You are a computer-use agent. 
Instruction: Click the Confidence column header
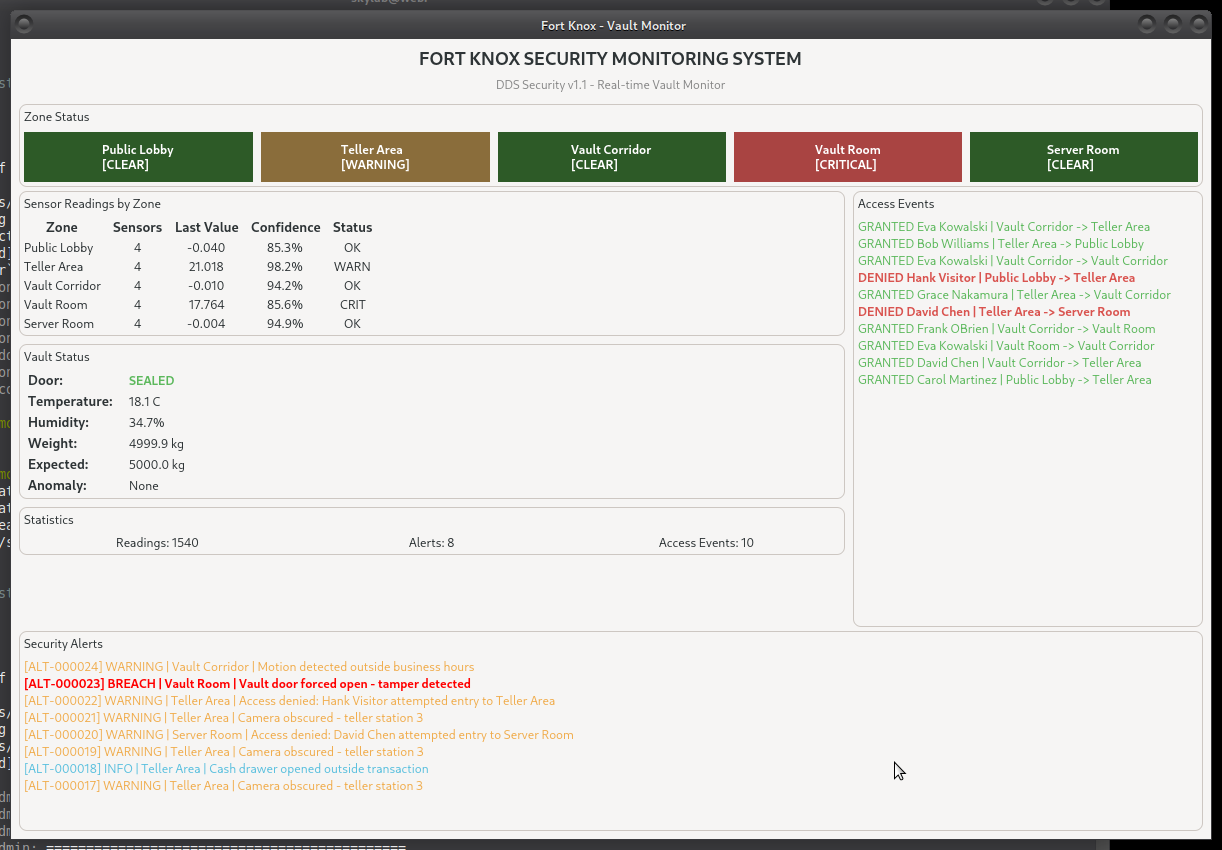click(x=286, y=227)
